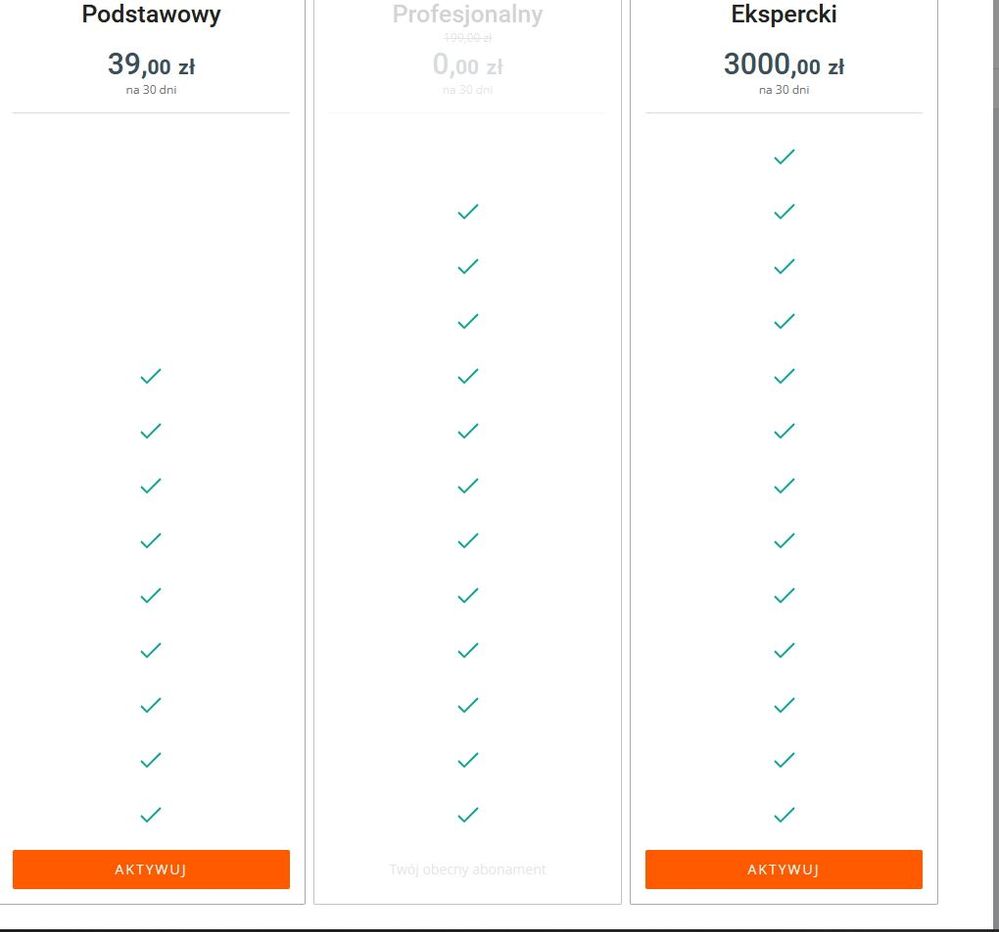Click the AKTYWUJ button under the Podstawowy plan
The height and width of the screenshot is (932, 999).
(151, 869)
